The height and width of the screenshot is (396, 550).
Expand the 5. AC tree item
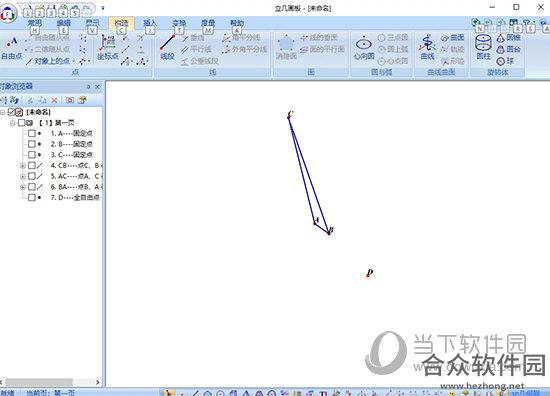[22, 176]
